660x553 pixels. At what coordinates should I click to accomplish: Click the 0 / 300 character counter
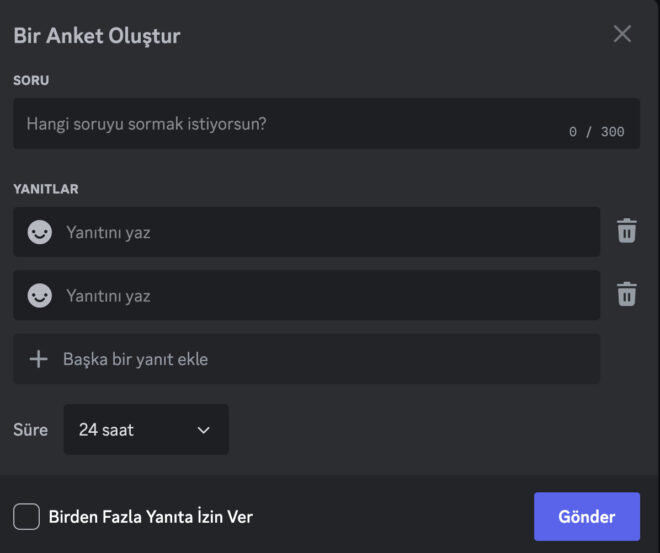click(x=596, y=132)
